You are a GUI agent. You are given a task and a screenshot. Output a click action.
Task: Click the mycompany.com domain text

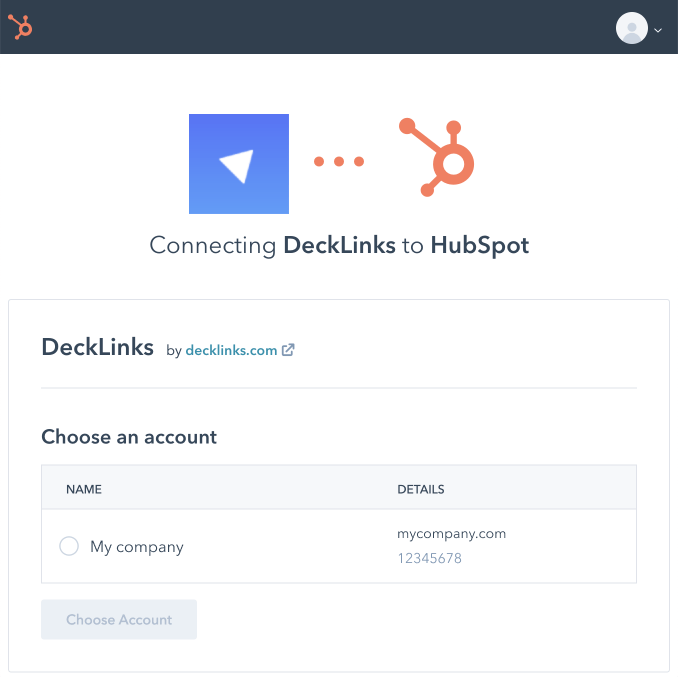click(x=451, y=534)
